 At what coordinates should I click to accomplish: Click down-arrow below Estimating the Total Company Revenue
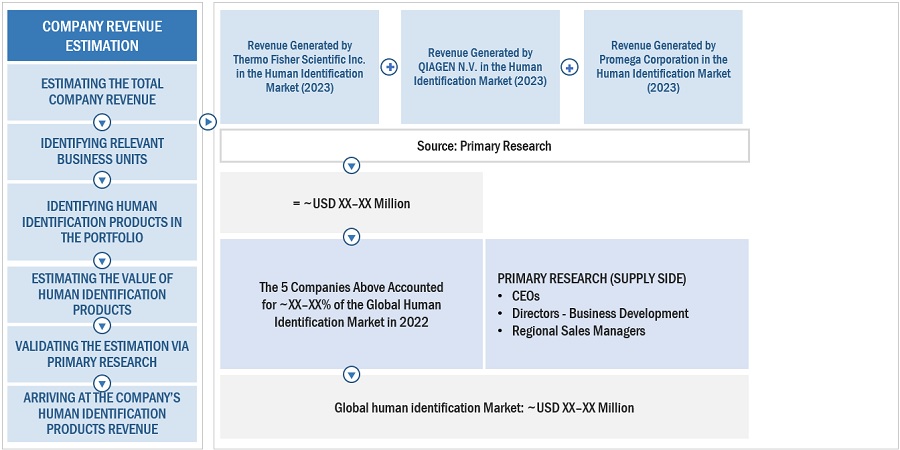(101, 123)
